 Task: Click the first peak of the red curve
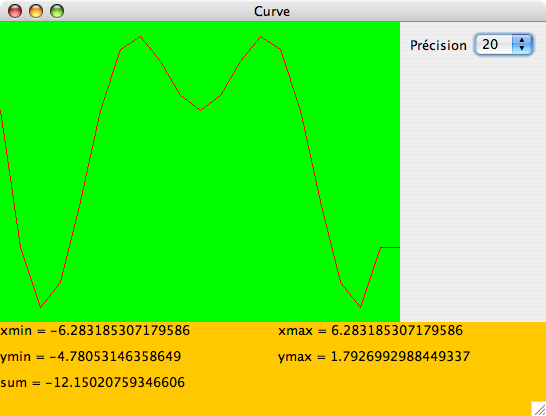[x=140, y=37]
